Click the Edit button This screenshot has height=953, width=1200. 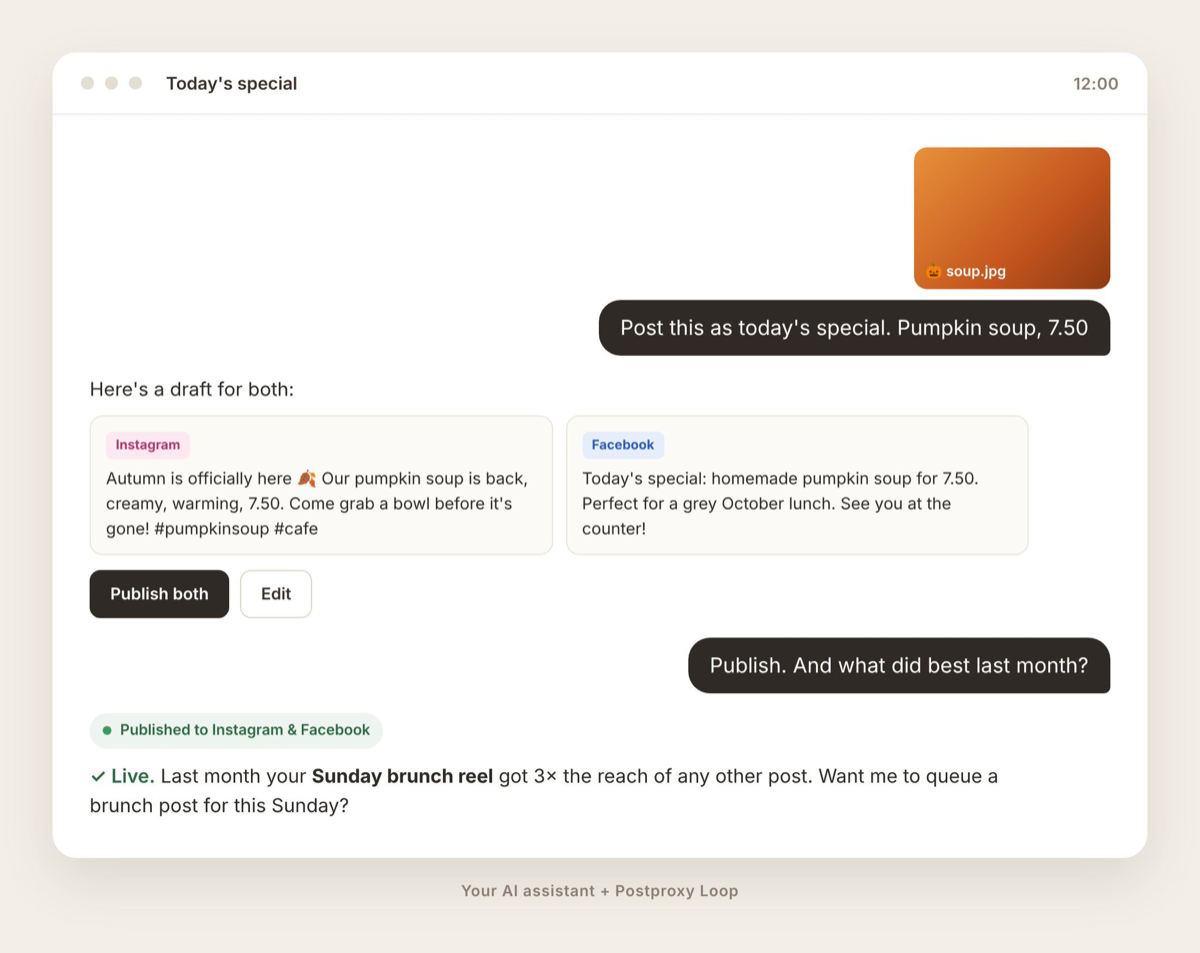(276, 594)
